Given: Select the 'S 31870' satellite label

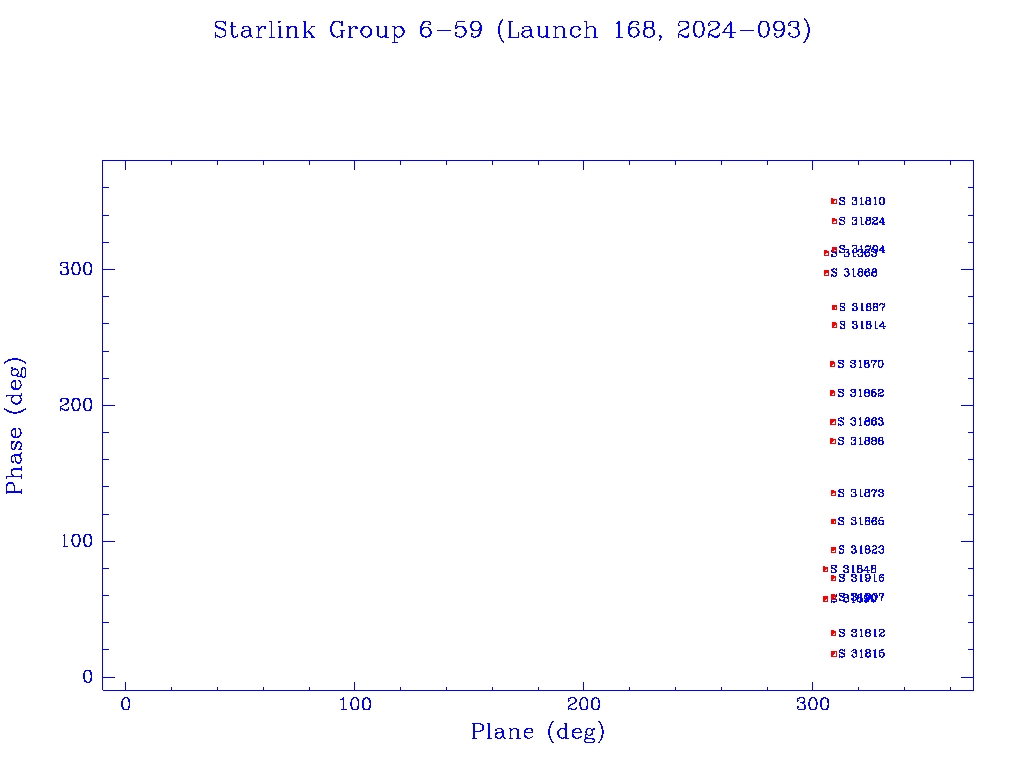Looking at the screenshot, I should (x=861, y=364).
